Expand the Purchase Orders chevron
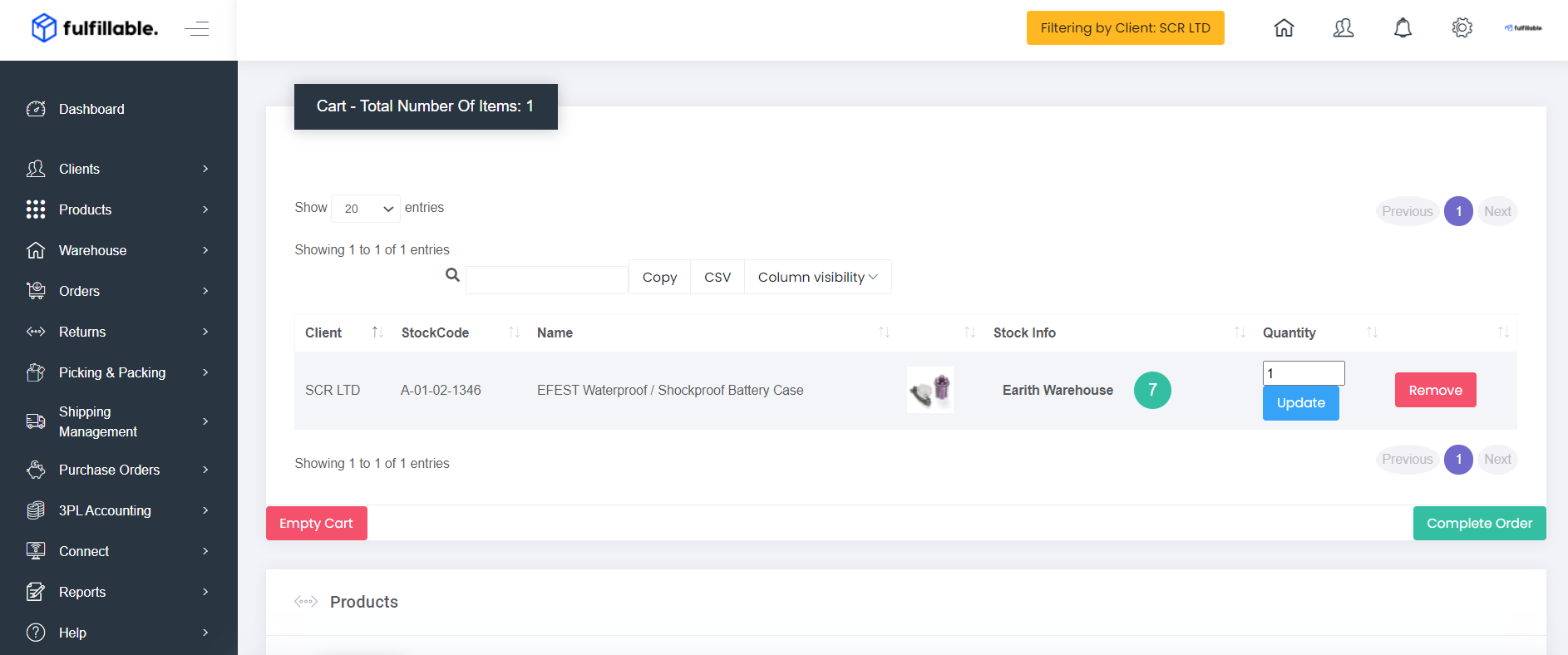This screenshot has width=1568, height=655. coord(205,470)
